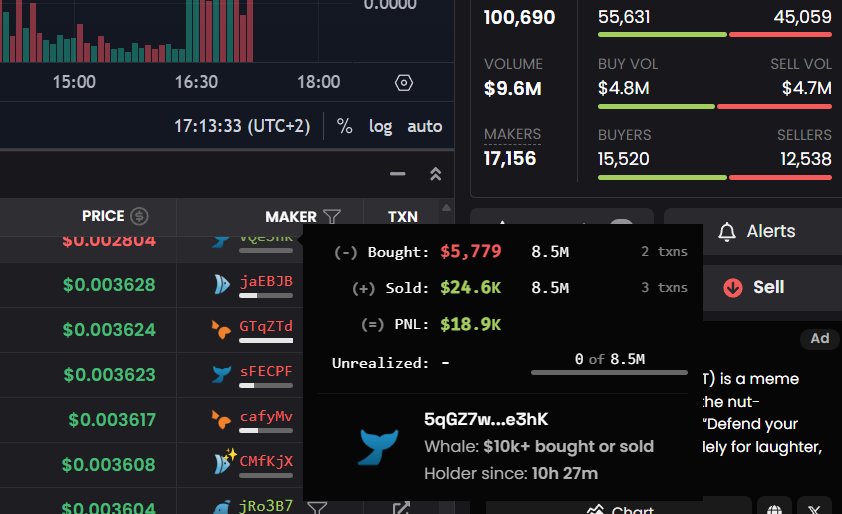Click the 15:00 time axis label
The width and height of the screenshot is (842, 514).
(x=74, y=82)
